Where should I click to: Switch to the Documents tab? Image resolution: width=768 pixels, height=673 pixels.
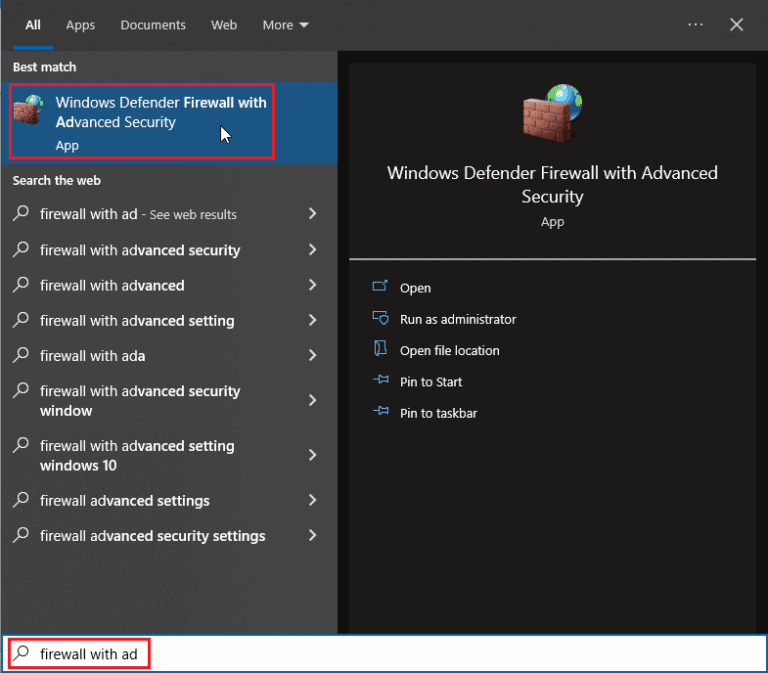pyautogui.click(x=153, y=25)
